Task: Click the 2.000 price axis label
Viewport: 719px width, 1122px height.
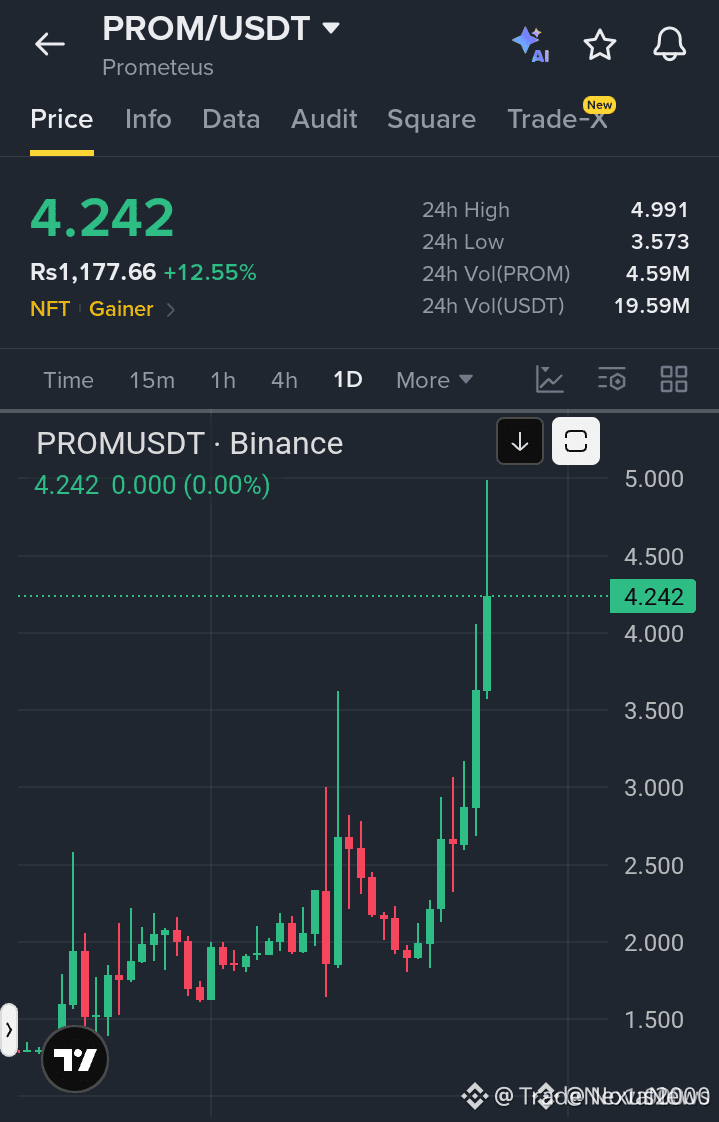Action: [654, 942]
